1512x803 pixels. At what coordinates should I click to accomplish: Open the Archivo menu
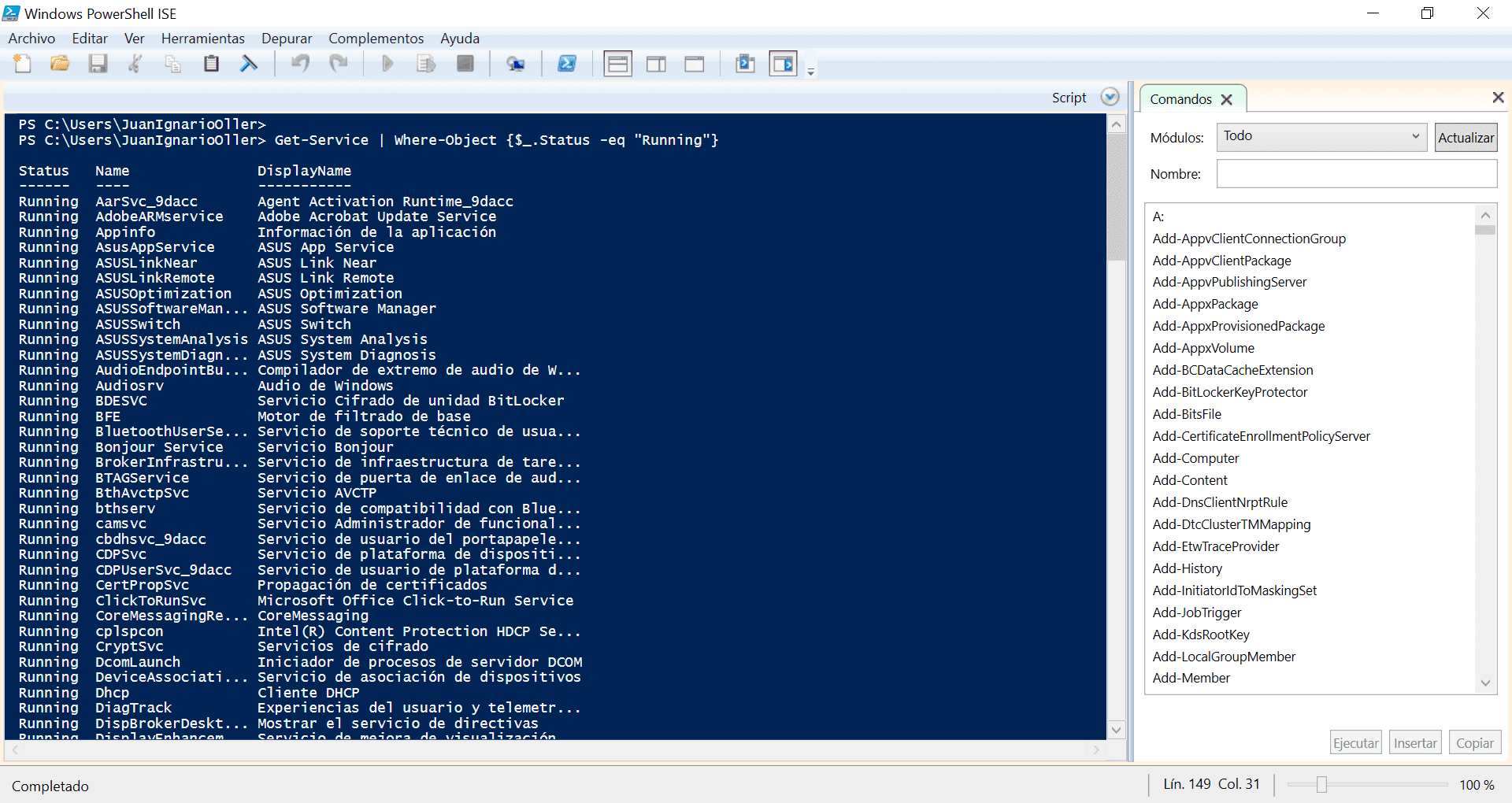point(31,39)
